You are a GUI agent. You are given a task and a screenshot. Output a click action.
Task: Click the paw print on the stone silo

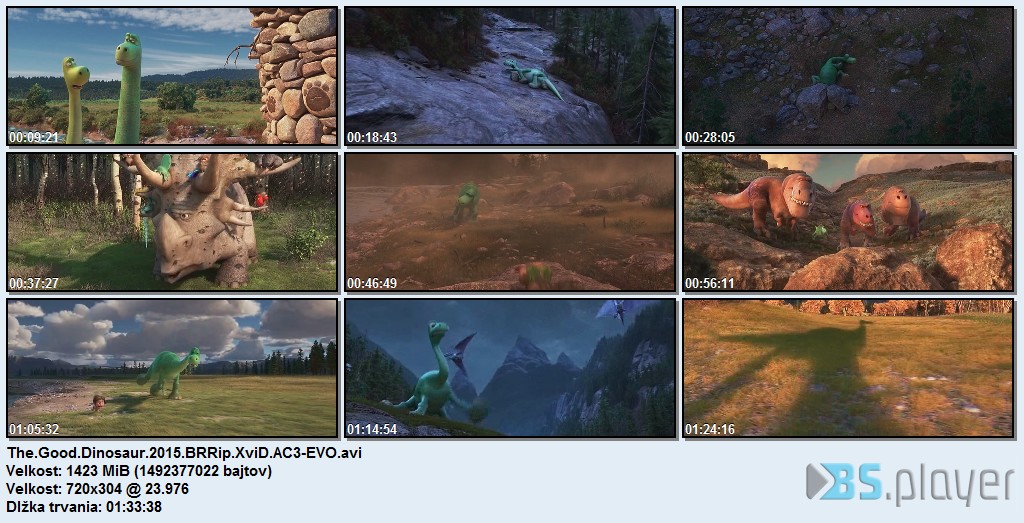(318, 95)
